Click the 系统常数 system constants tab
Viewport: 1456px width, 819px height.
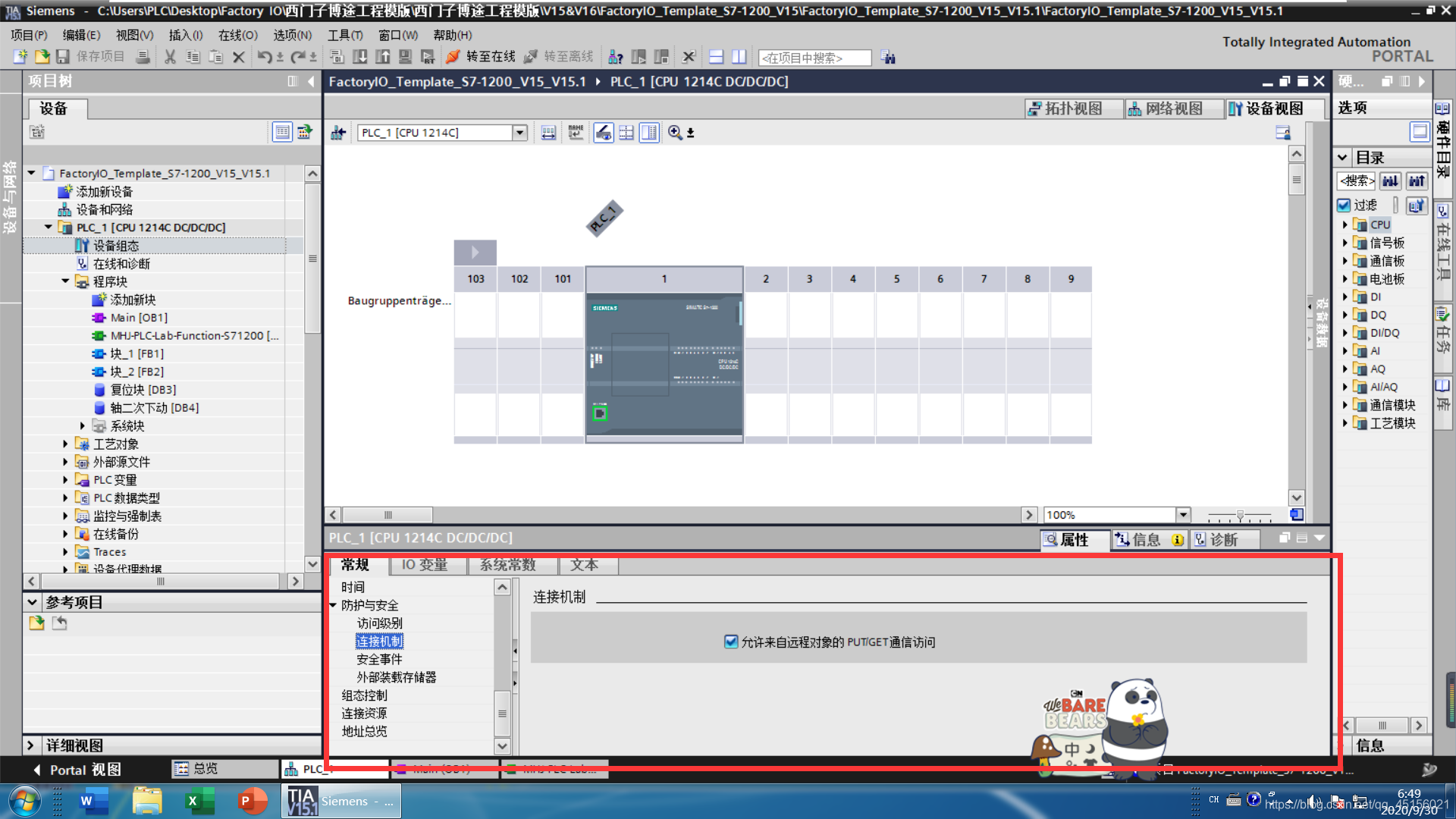coord(505,564)
